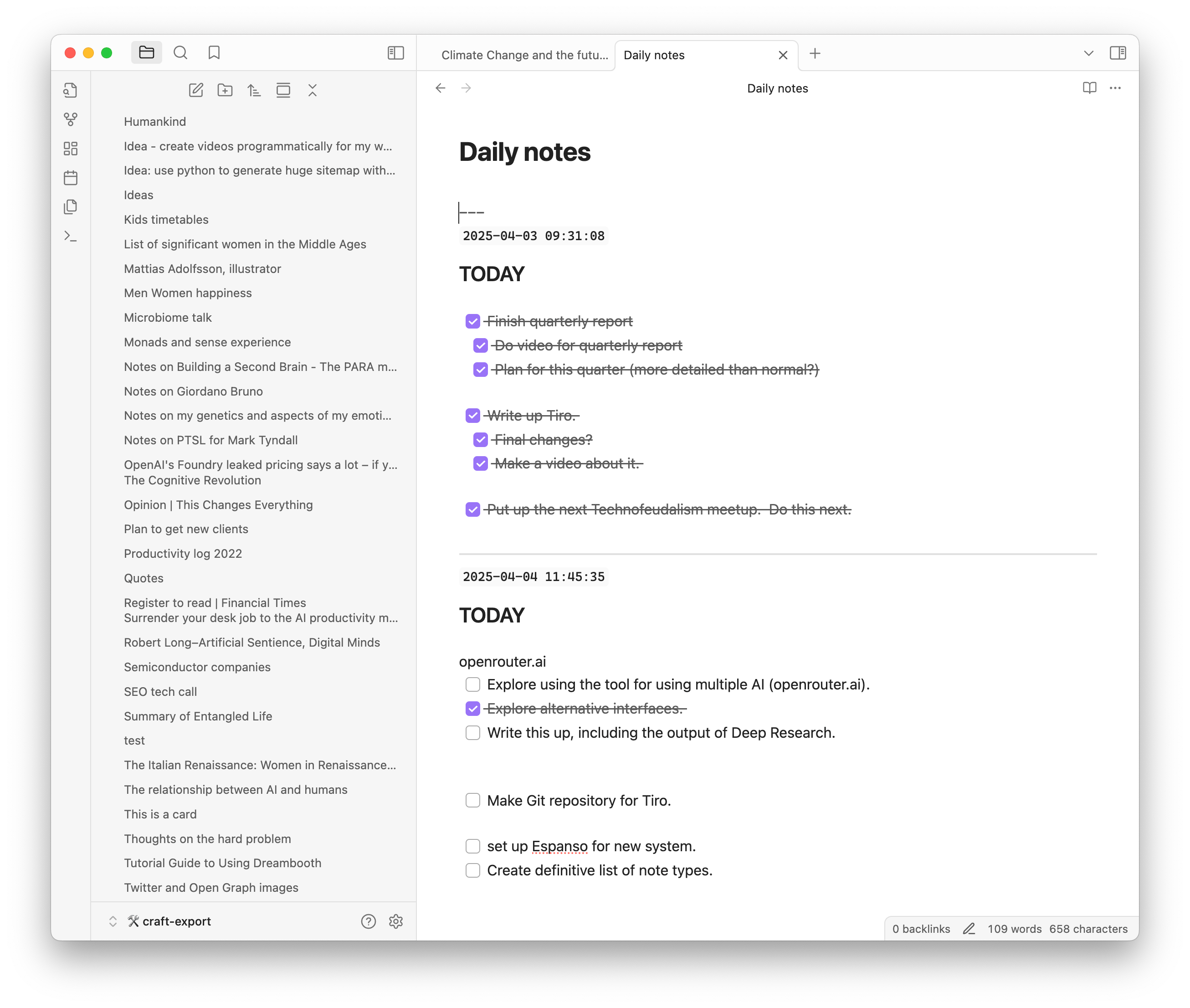This screenshot has height=1008, width=1190.
Task: Open the more options three-dot menu
Action: tap(1115, 88)
